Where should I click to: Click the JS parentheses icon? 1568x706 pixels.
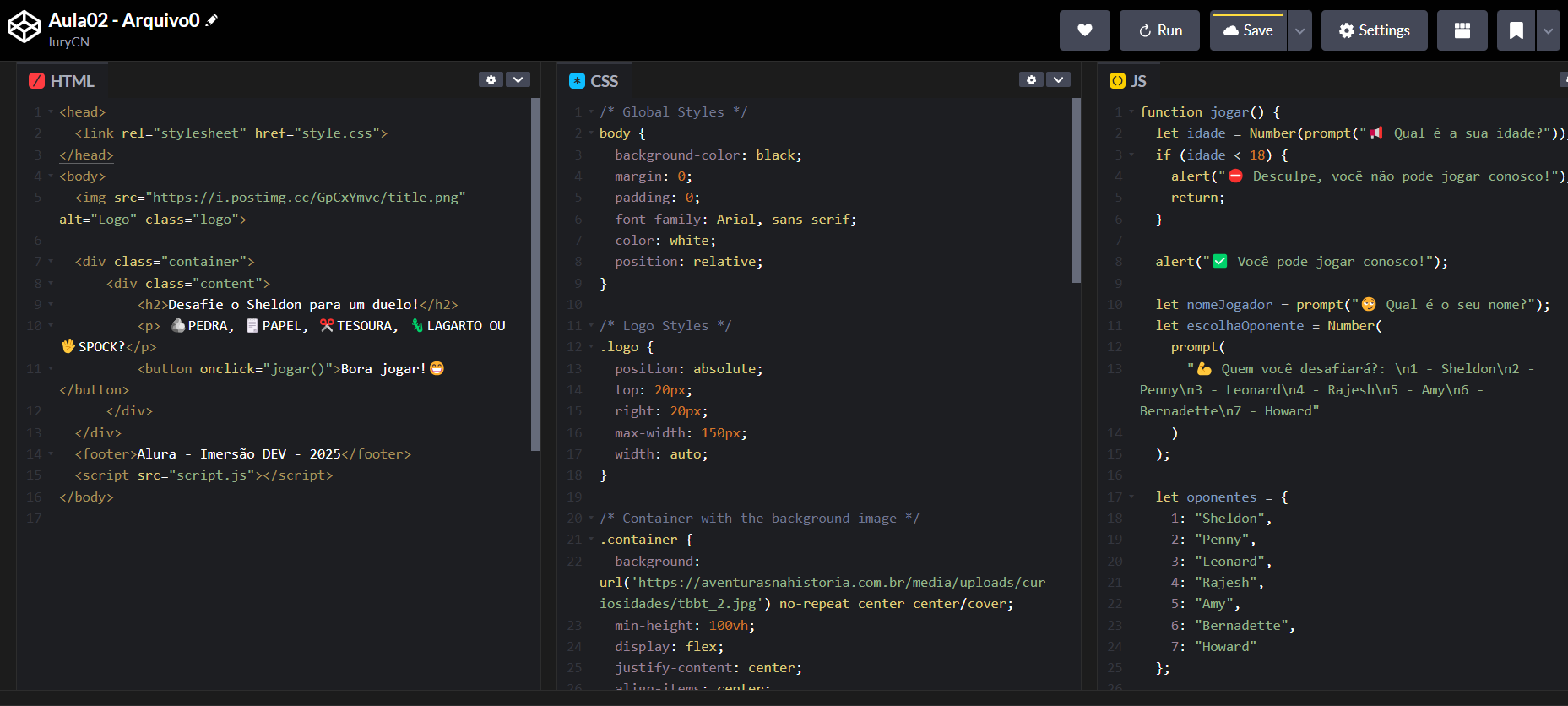(x=1117, y=81)
